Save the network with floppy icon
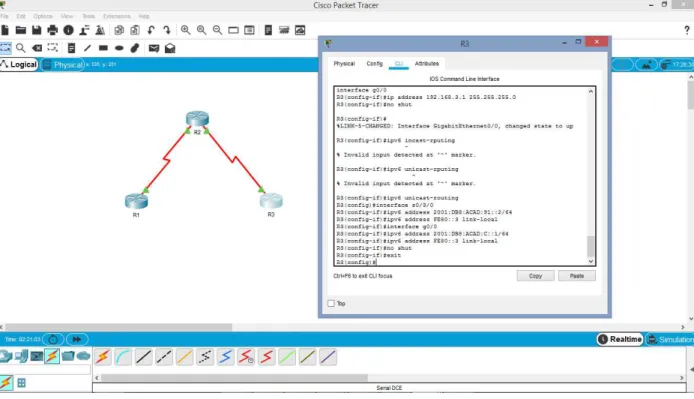The image size is (694, 399). 36,30
